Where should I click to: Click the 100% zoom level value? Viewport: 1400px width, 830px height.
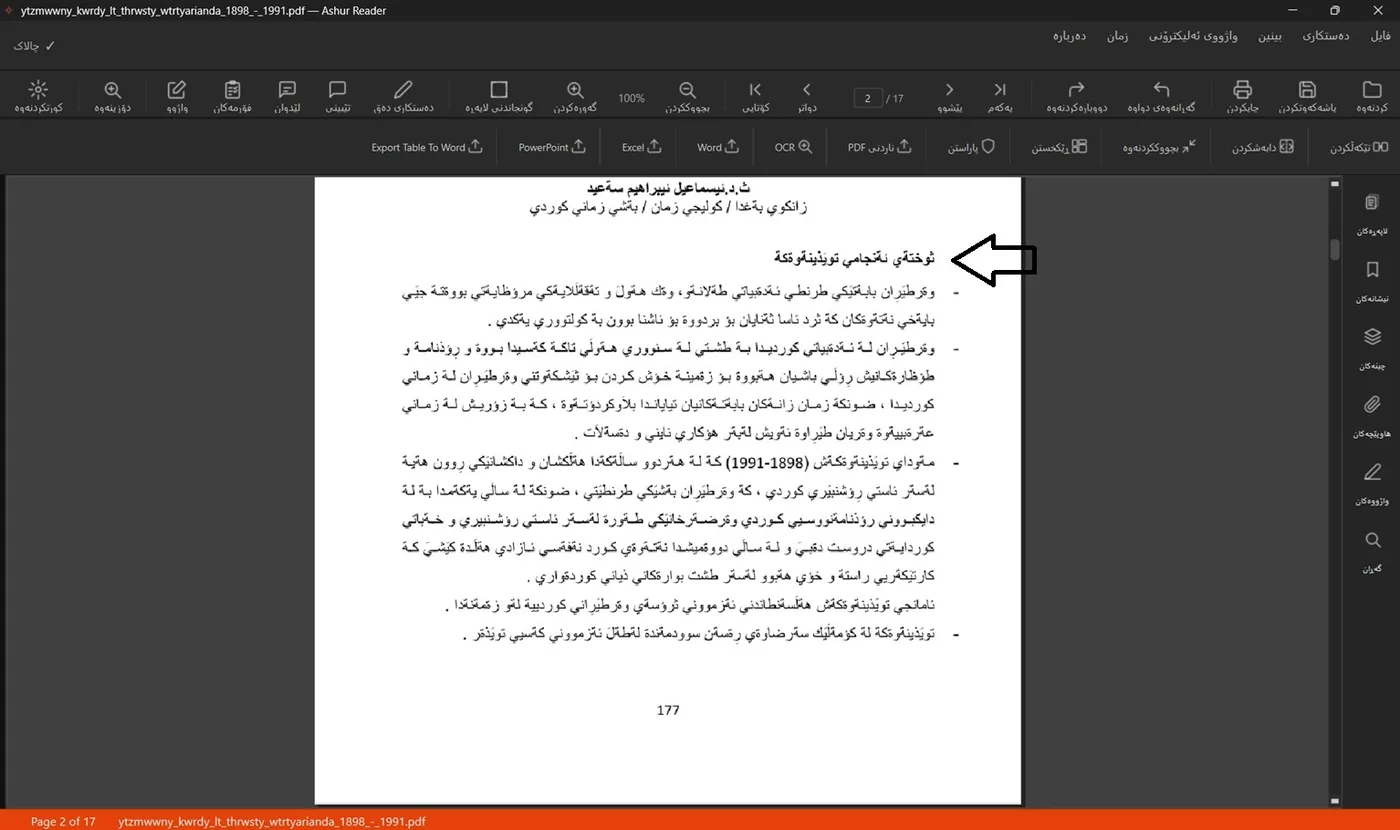(x=631, y=98)
